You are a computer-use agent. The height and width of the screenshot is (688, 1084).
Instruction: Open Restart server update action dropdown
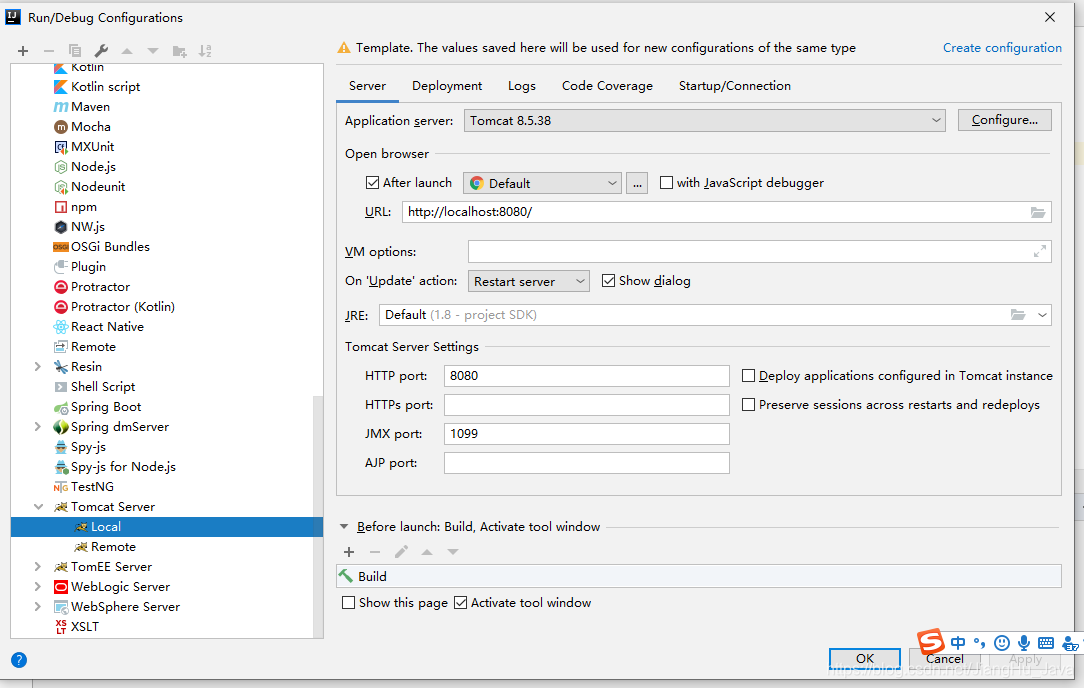point(529,281)
